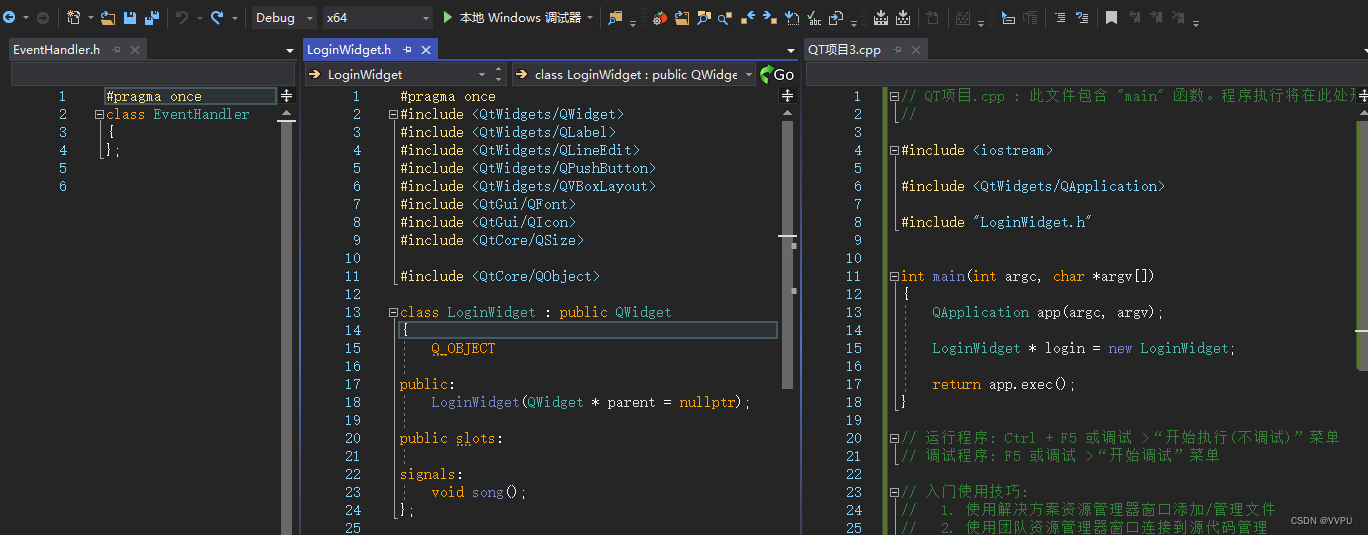
Task: Click the QApplication app(argc, argv); line
Action: coord(1048,313)
